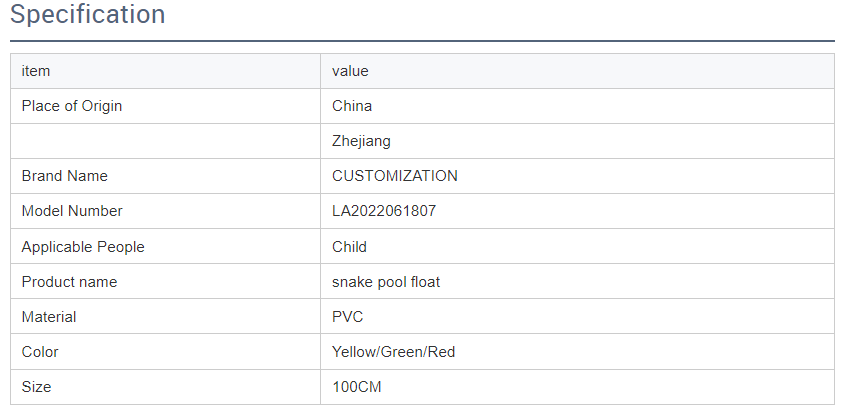Image resolution: width=851 pixels, height=410 pixels.
Task: Select the Child value cell
Action: click(349, 246)
